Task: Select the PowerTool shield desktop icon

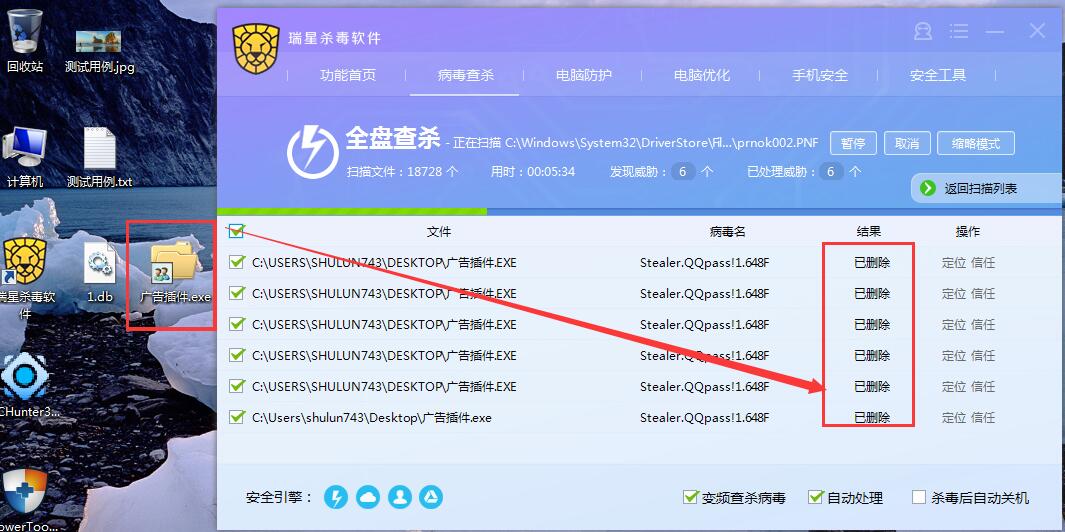Action: 25,501
